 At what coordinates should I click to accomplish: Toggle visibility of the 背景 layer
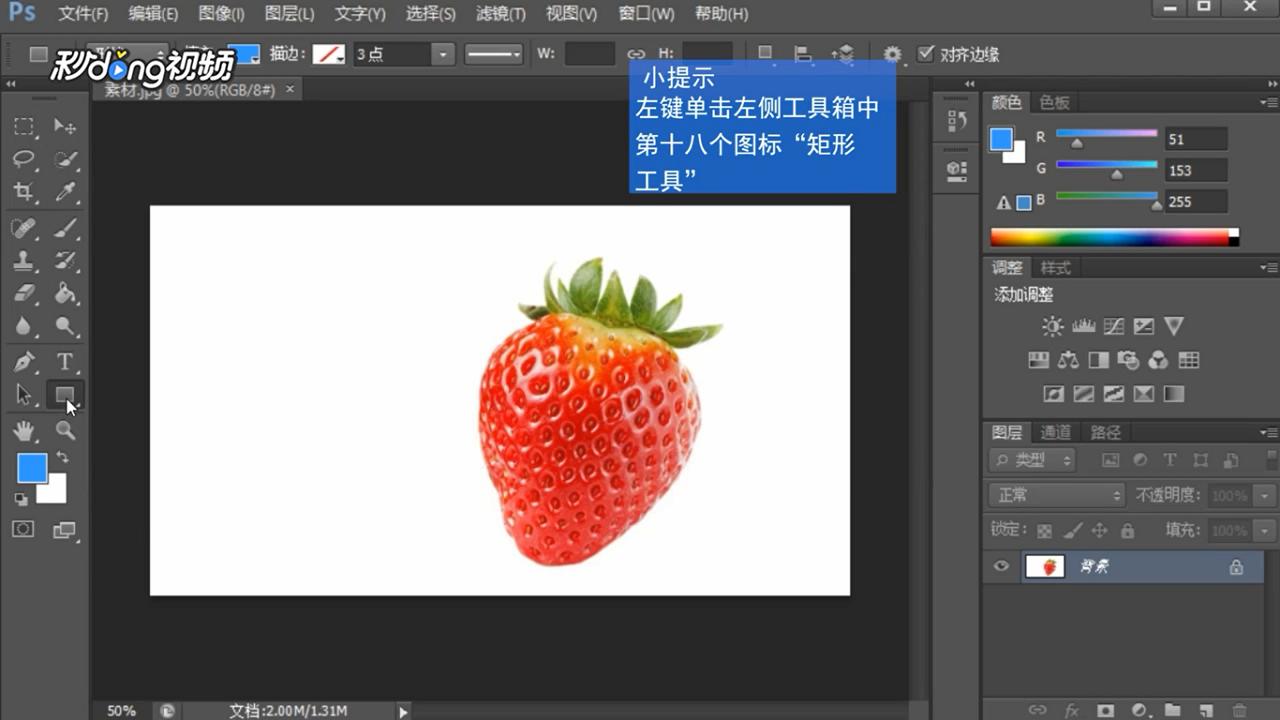[x=1001, y=566]
